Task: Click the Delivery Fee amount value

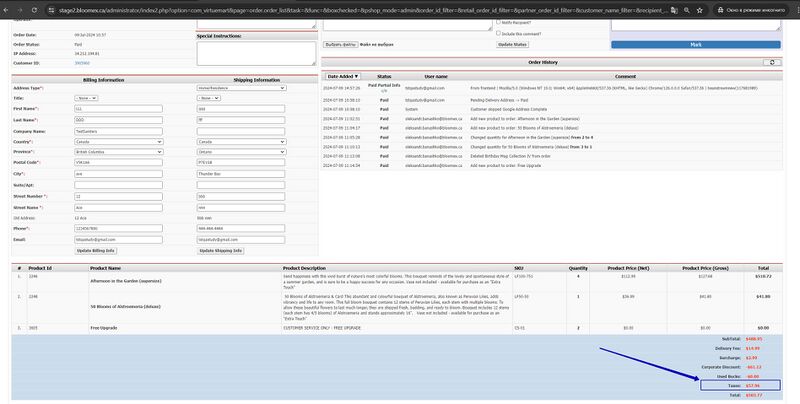Action: click(x=753, y=348)
